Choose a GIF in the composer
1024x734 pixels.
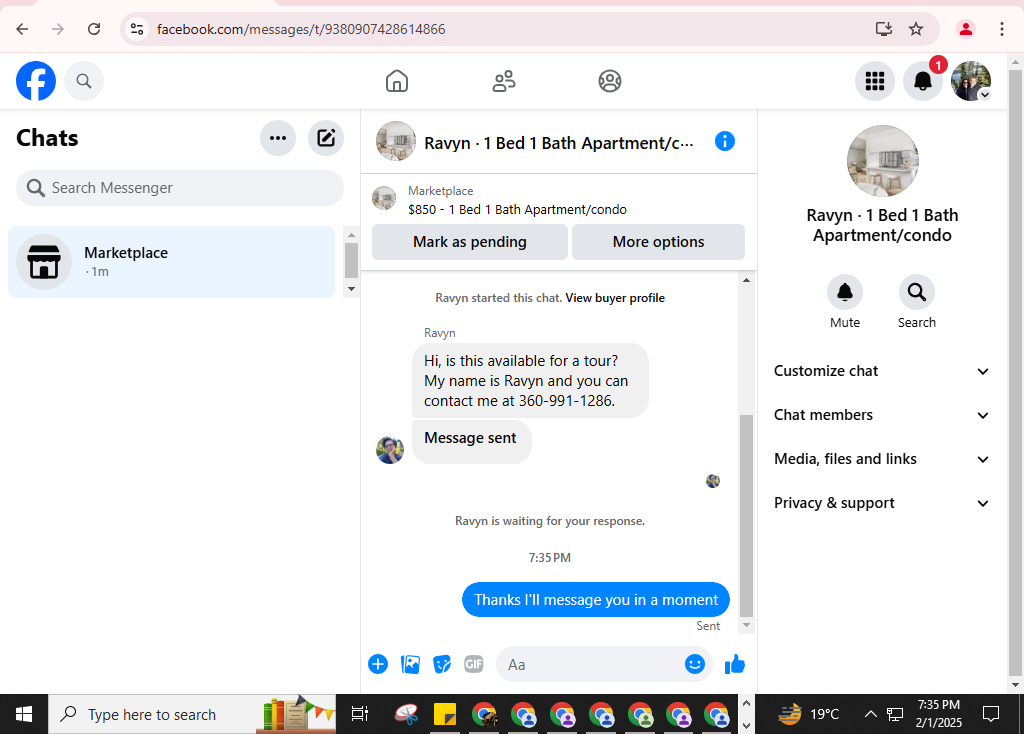click(x=473, y=664)
